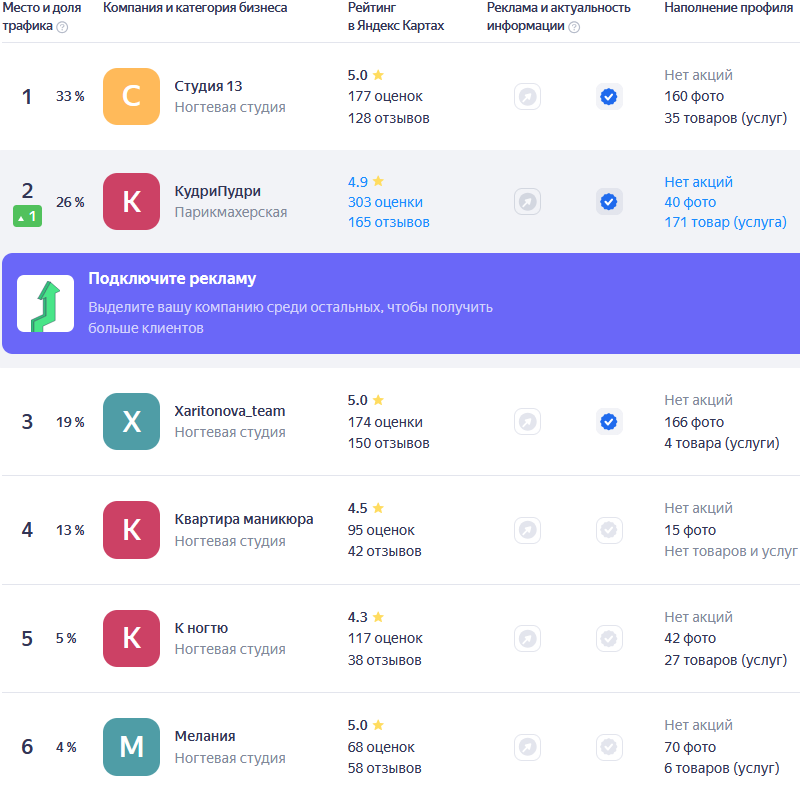This screenshot has width=800, height=795.
Task: Click the advertising icon for КудриПудри
Action: tap(528, 202)
